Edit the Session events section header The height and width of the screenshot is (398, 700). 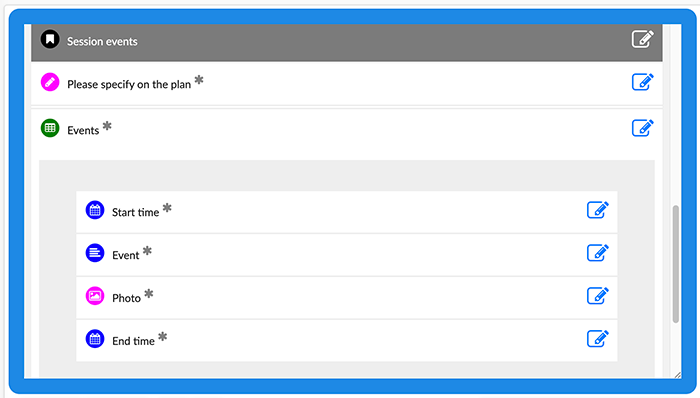tap(642, 39)
